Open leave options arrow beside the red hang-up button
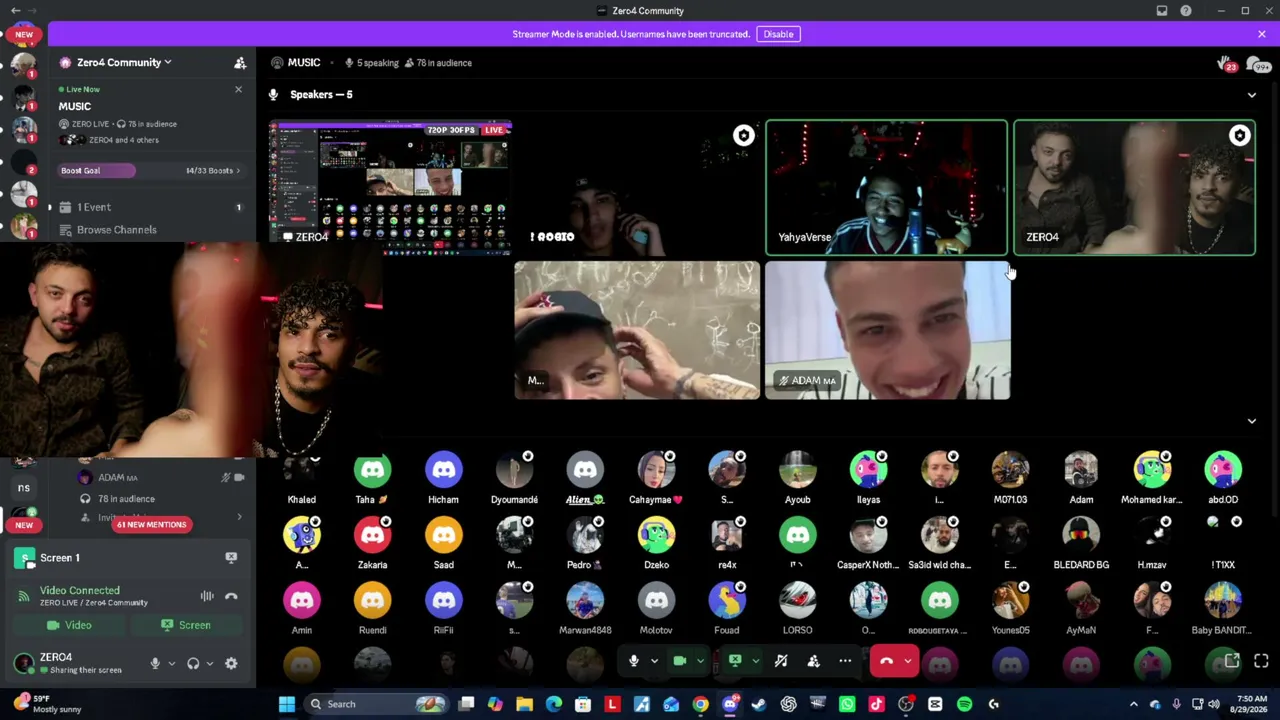 click(908, 660)
